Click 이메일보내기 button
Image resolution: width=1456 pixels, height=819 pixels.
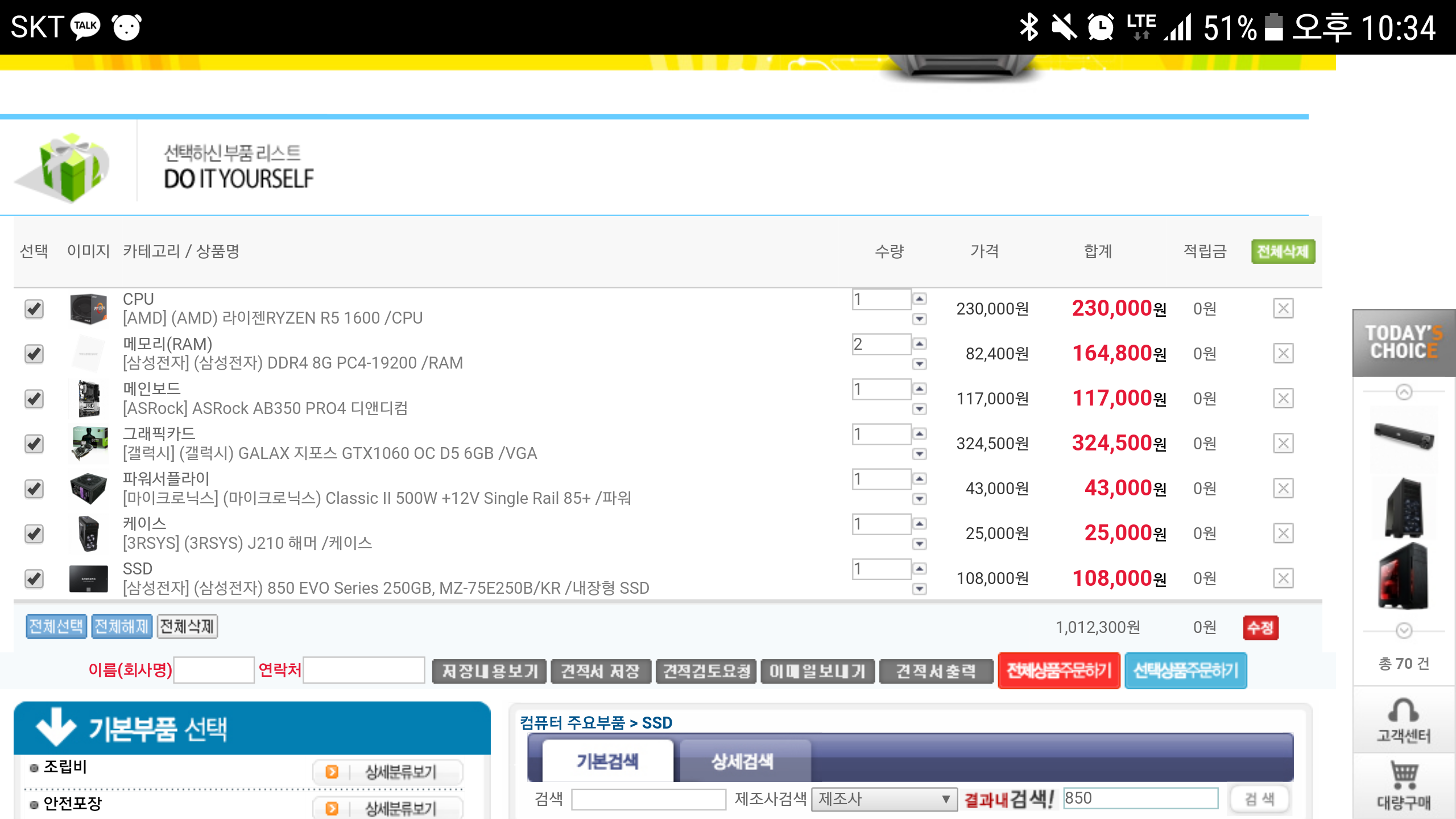(818, 671)
